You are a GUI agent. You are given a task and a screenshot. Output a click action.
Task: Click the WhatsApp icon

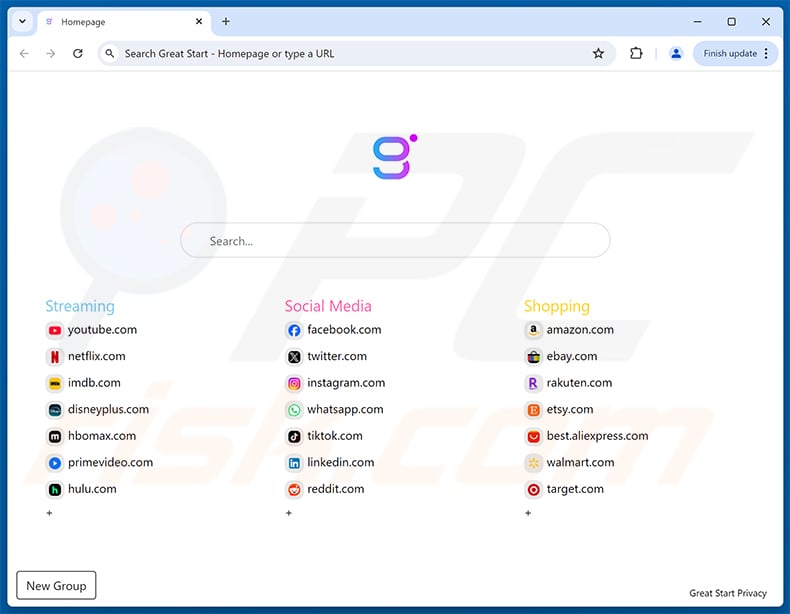pyautogui.click(x=294, y=410)
